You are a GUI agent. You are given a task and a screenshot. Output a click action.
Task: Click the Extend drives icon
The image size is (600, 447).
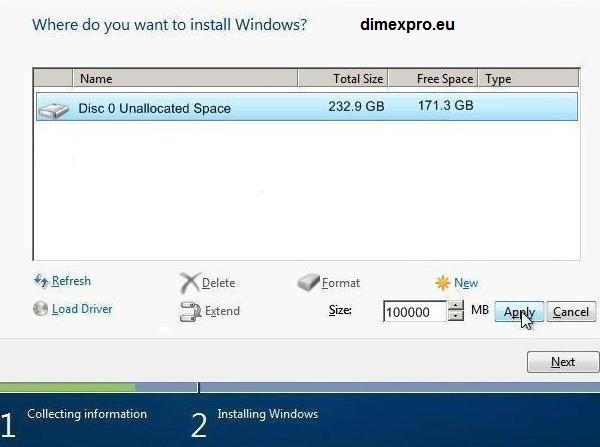coord(191,311)
